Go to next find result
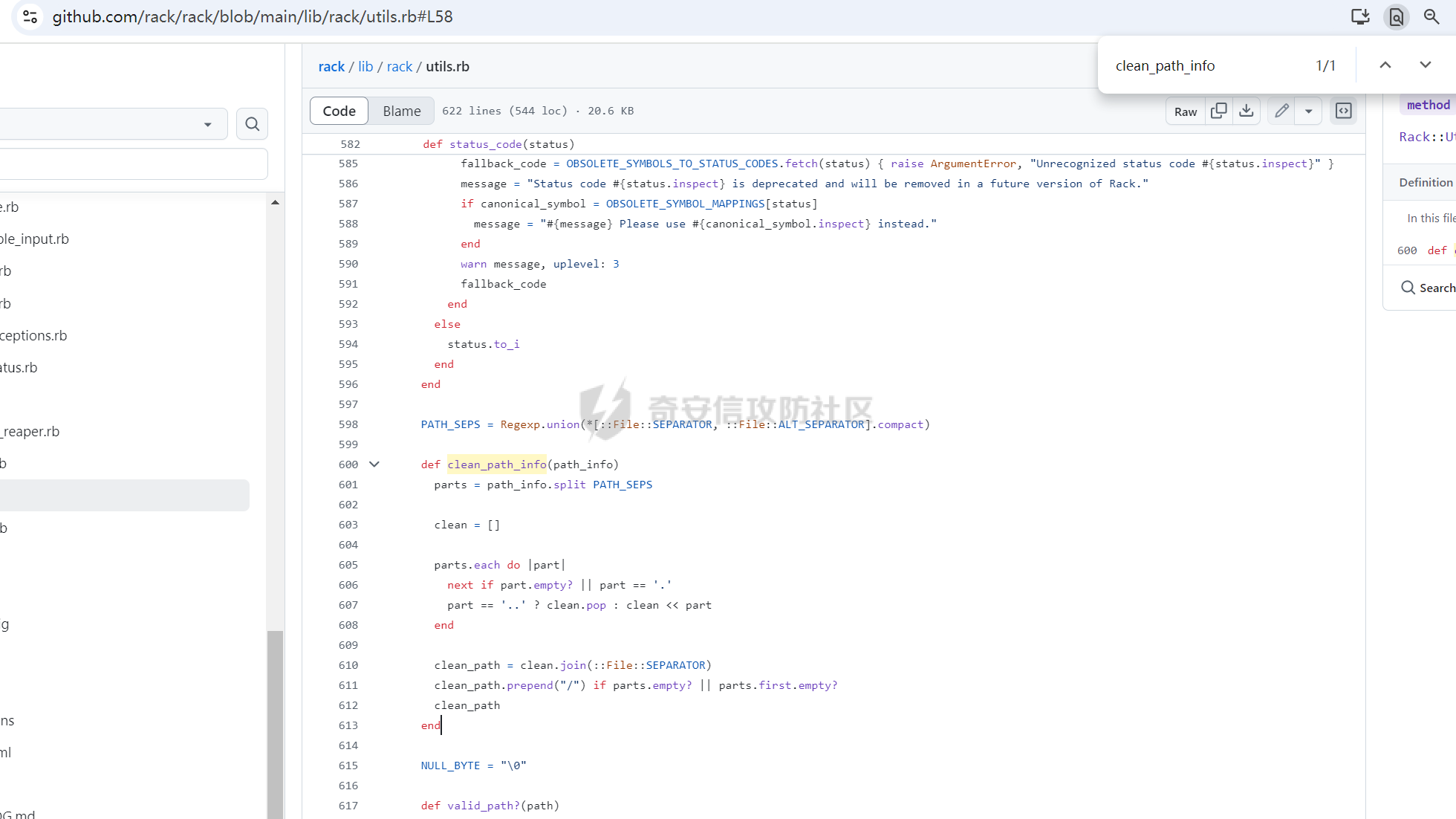This screenshot has width=1456, height=819. [x=1426, y=65]
